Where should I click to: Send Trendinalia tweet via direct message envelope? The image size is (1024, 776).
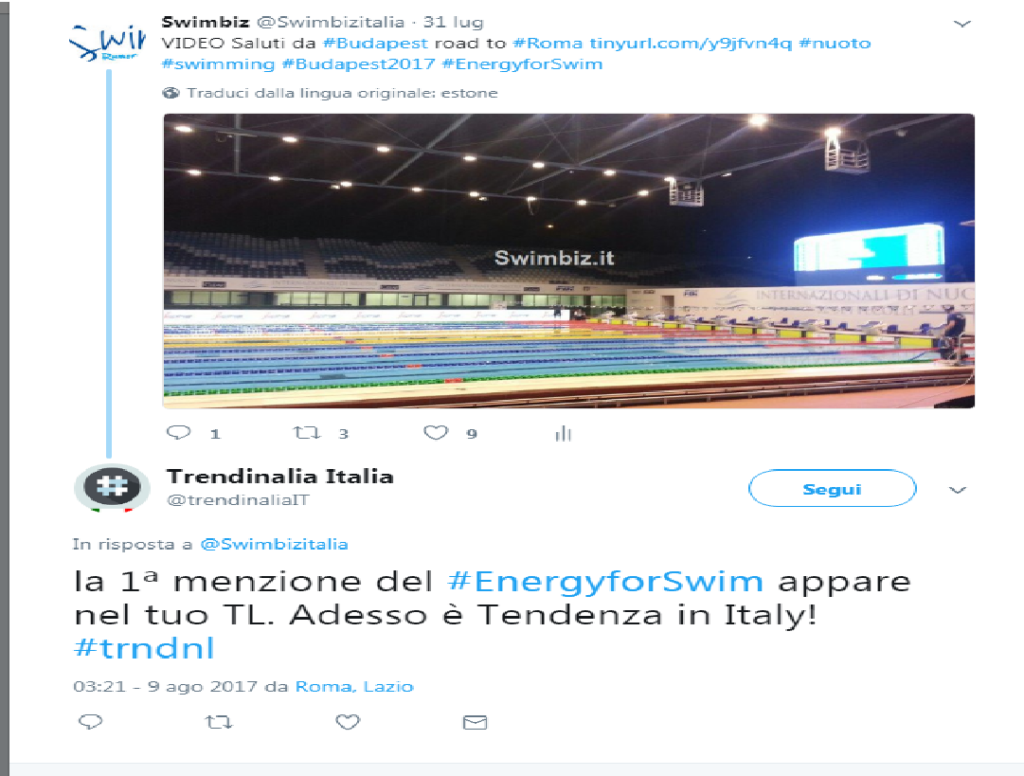click(475, 722)
